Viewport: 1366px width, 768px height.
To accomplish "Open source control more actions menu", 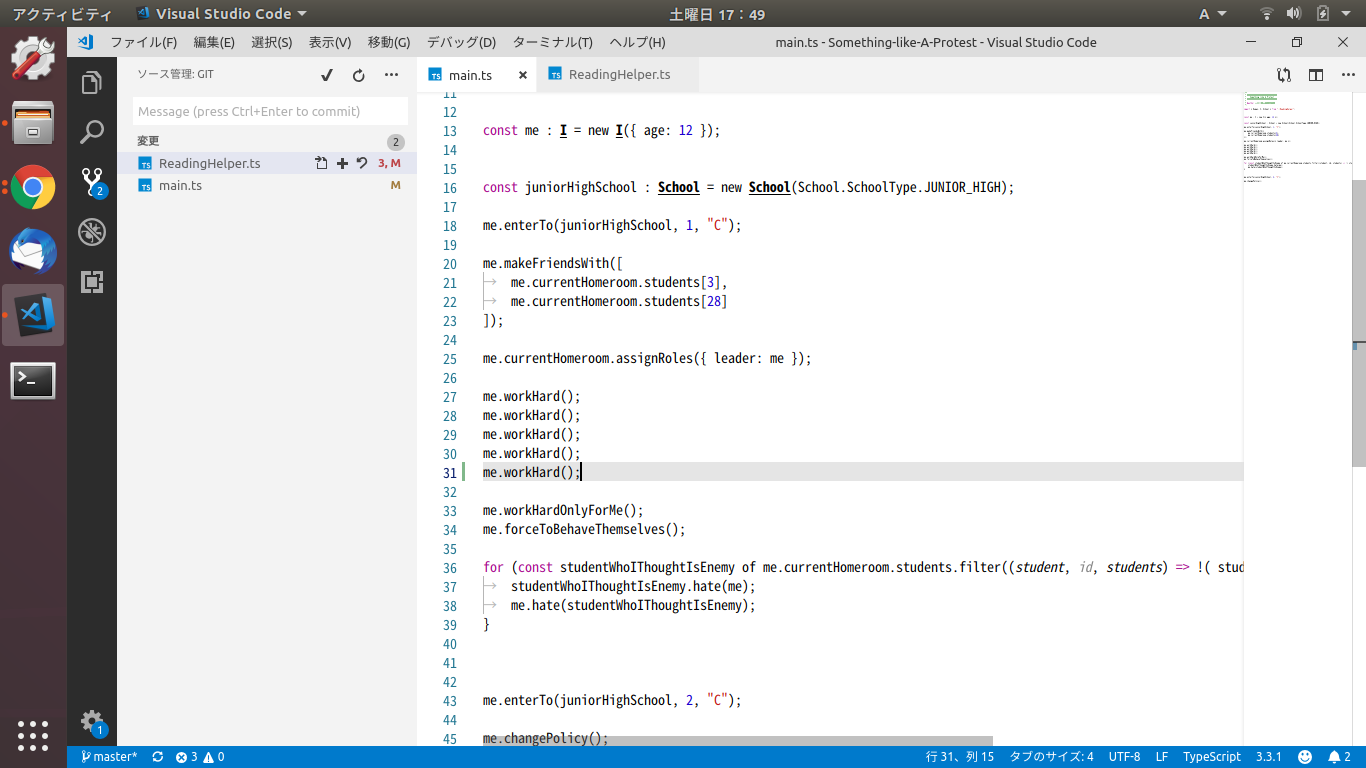I will click(391, 75).
